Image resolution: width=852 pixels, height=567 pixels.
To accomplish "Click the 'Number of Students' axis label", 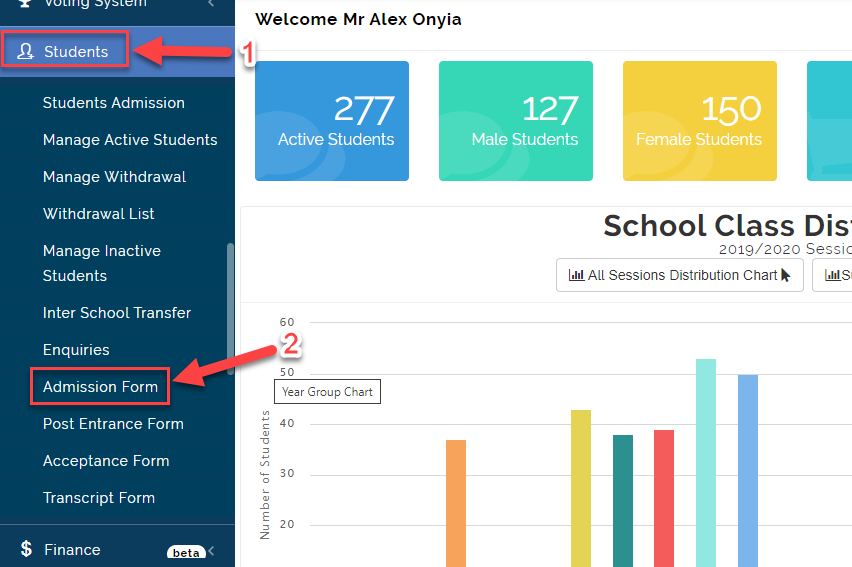I will point(265,475).
